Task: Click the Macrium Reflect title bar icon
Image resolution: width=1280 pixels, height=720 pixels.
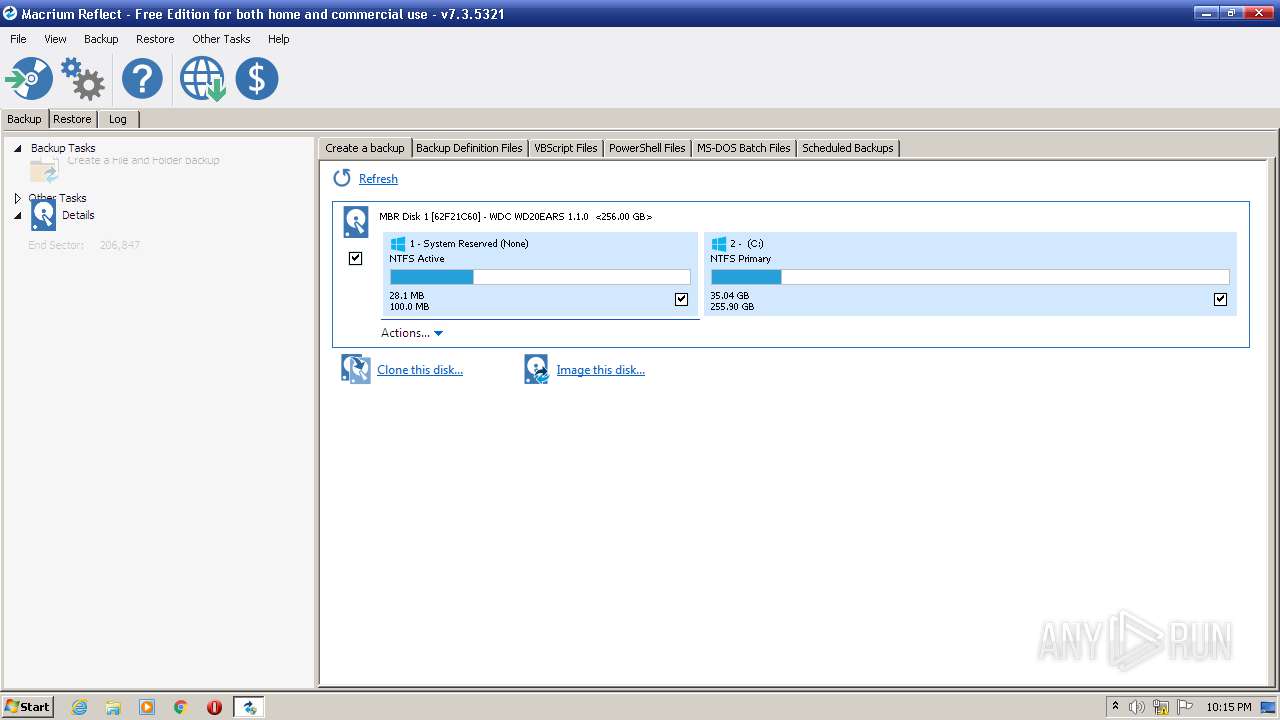Action: (x=10, y=13)
